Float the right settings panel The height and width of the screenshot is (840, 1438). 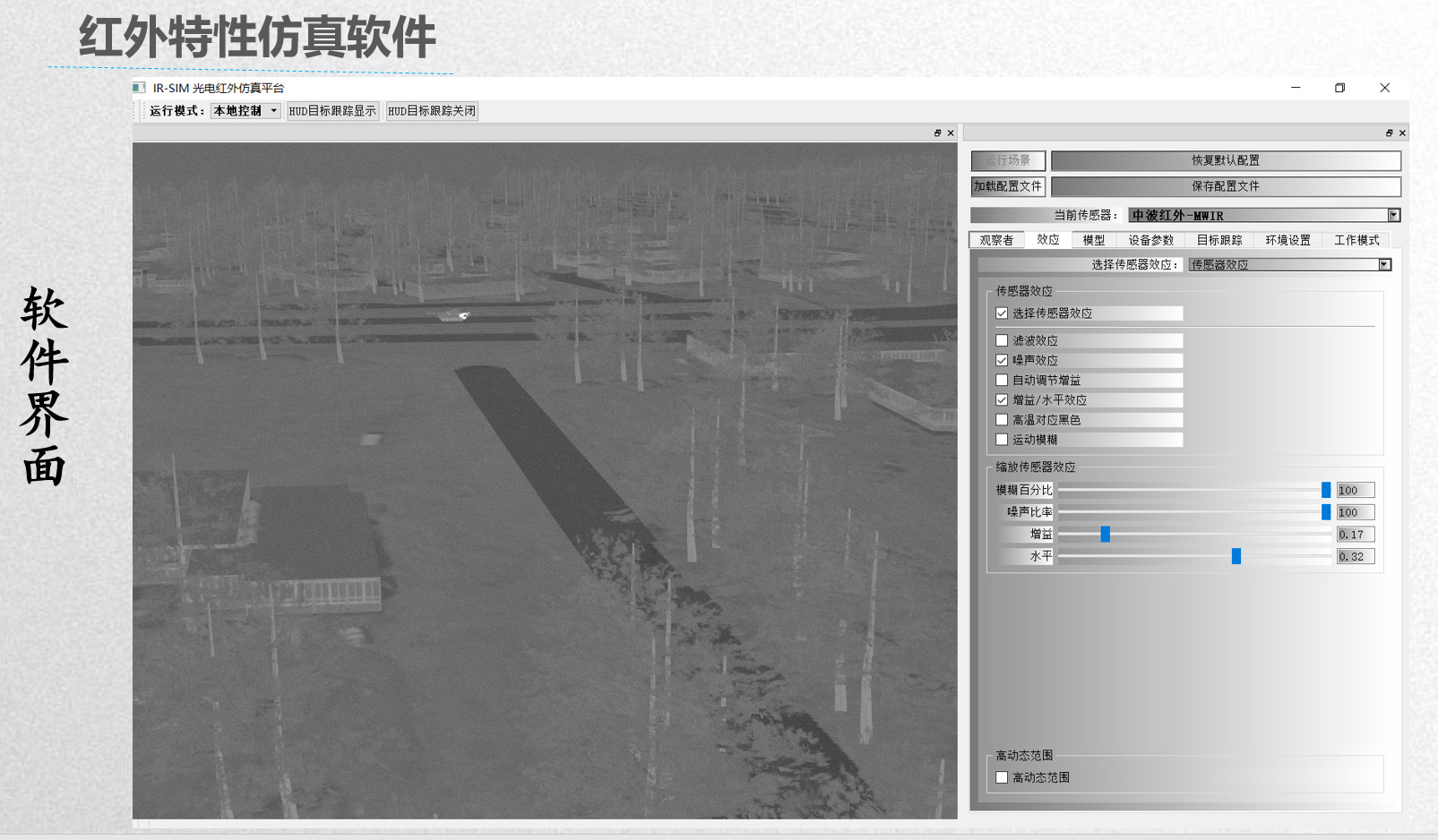pos(1389,133)
